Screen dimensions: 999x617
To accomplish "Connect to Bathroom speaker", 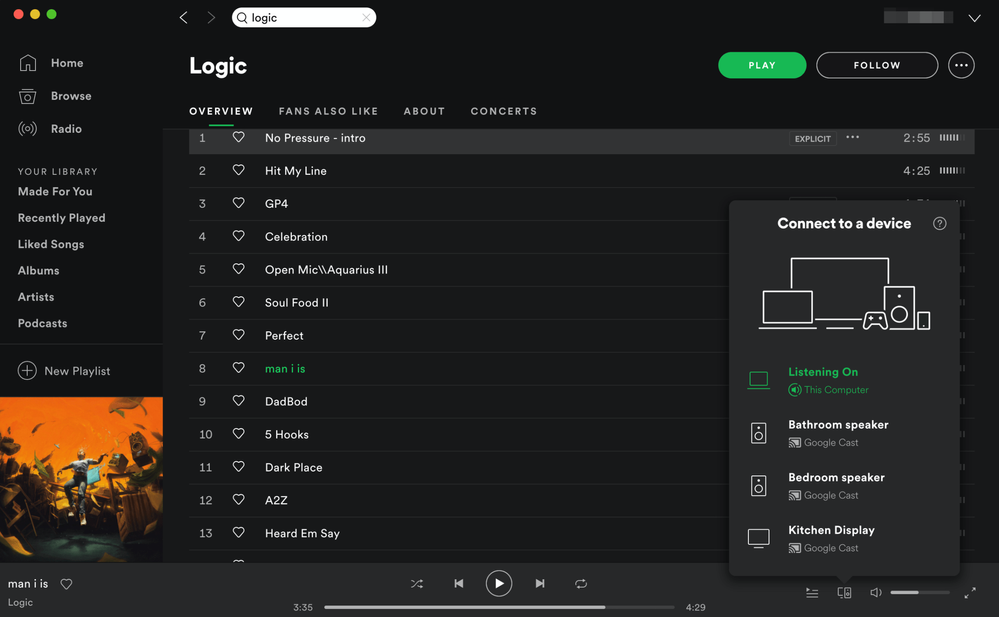I will click(844, 433).
